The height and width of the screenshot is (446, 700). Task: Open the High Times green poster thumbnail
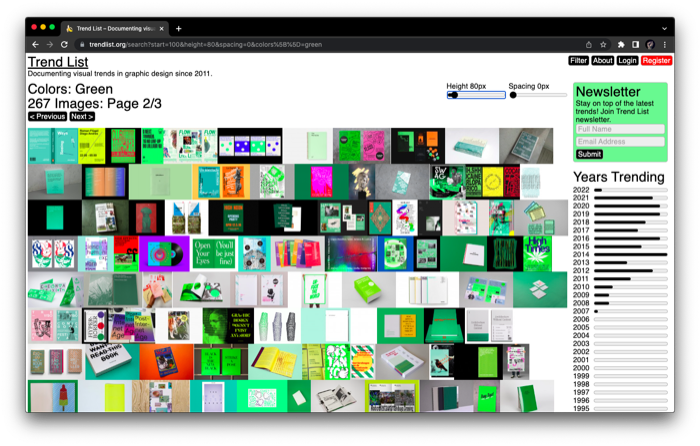(x=537, y=254)
